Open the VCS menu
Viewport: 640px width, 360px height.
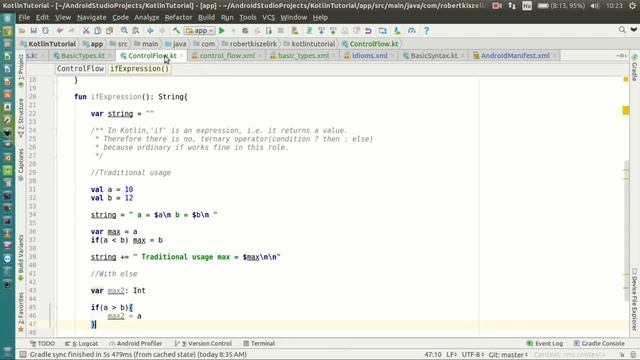[x=268, y=18]
